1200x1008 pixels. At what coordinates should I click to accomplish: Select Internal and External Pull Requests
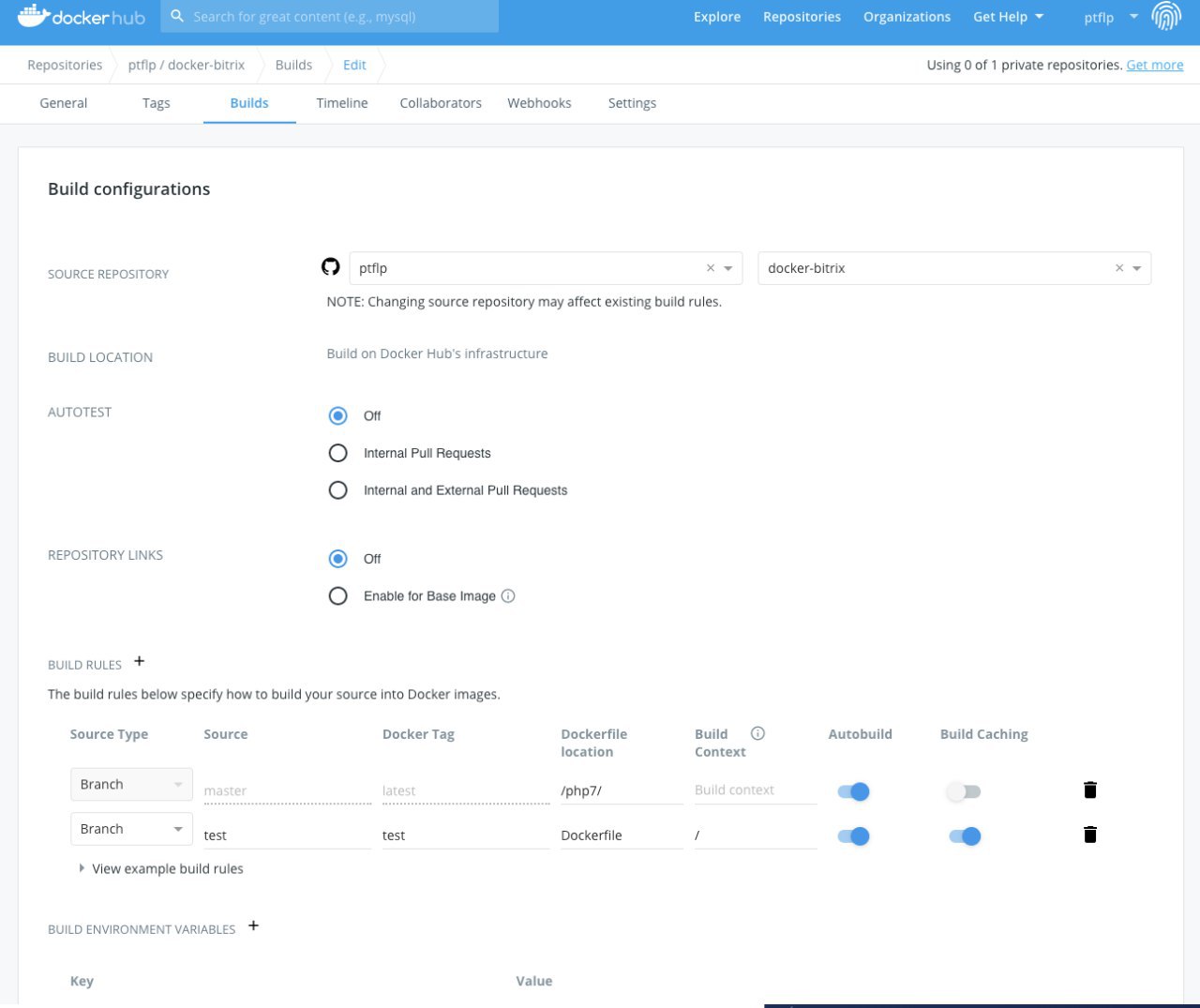click(338, 490)
